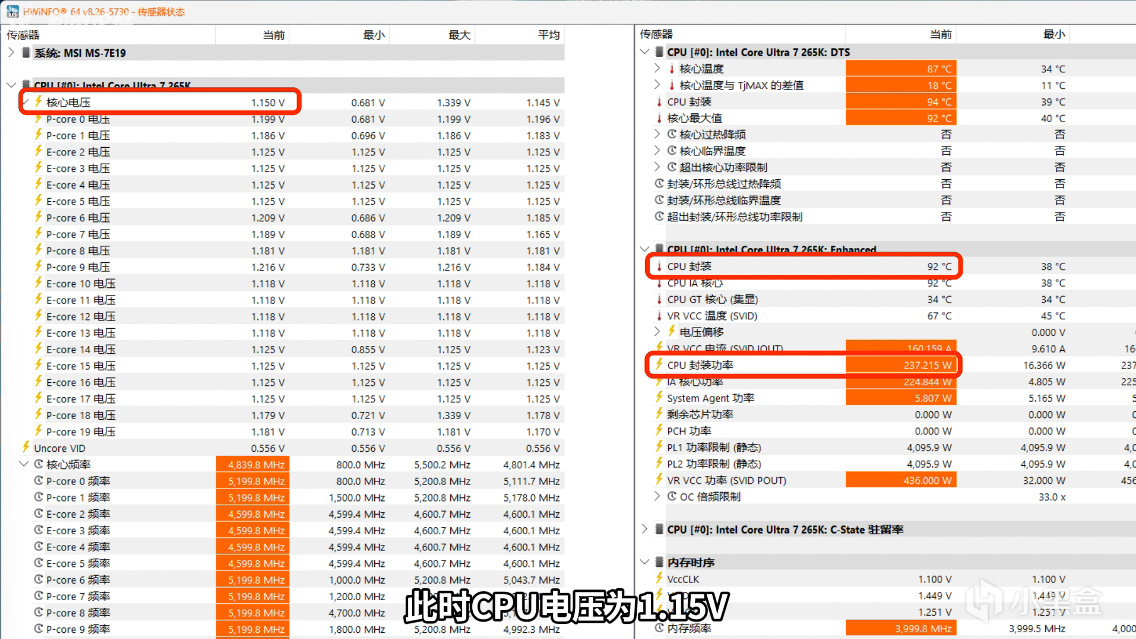Image resolution: width=1136 pixels, height=639 pixels.
Task: Expand the OC 倍频限制 row
Action: [657, 496]
